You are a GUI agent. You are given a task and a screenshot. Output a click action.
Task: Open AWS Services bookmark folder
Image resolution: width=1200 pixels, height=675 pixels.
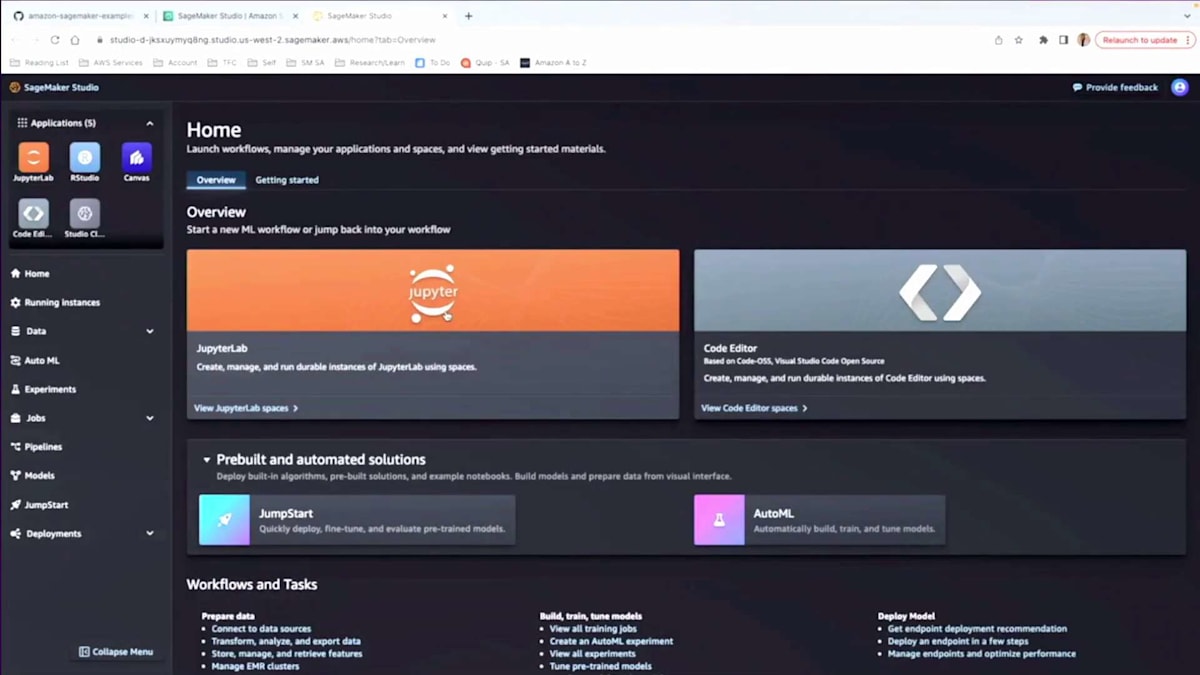tap(111, 62)
